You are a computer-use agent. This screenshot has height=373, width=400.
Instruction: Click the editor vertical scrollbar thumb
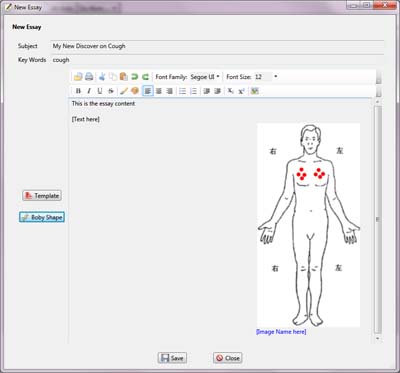[x=377, y=219]
